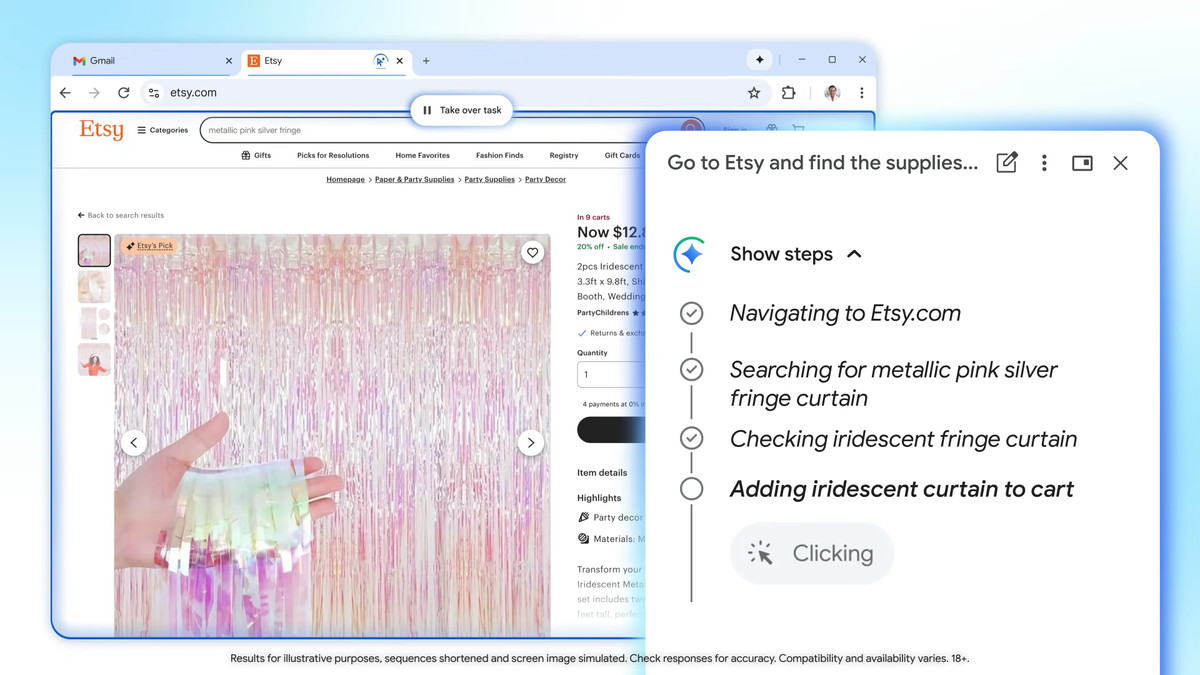Image resolution: width=1200 pixels, height=675 pixels.
Task: Go to next product image arrow
Action: [x=531, y=442]
